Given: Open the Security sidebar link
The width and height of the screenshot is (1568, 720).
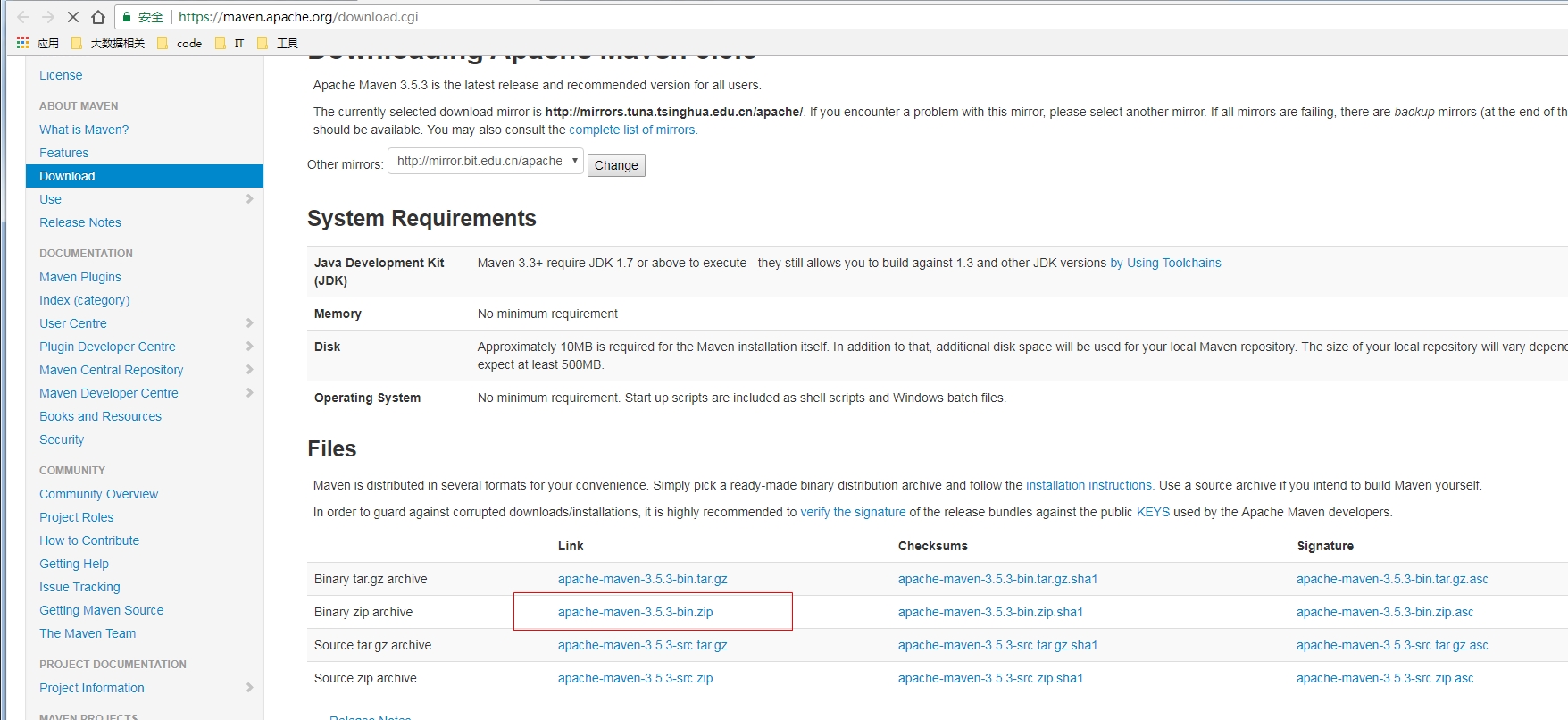Looking at the screenshot, I should [62, 440].
